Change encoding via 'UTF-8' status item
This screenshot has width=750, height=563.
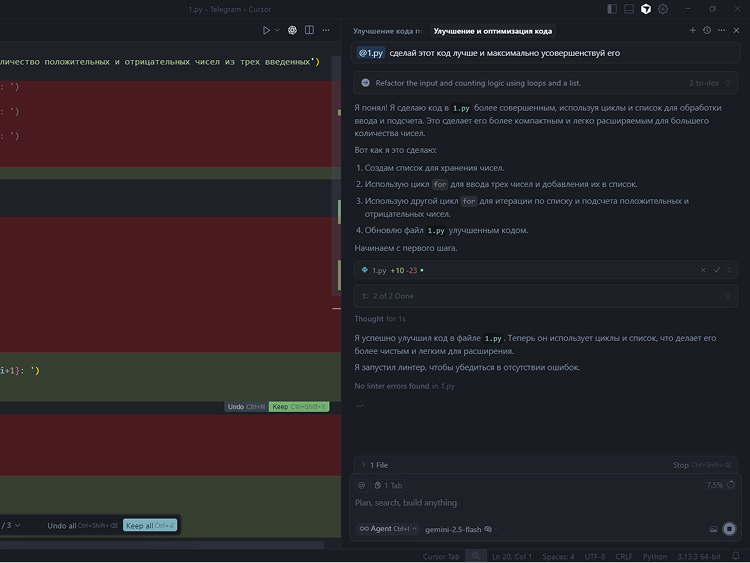[x=595, y=556]
